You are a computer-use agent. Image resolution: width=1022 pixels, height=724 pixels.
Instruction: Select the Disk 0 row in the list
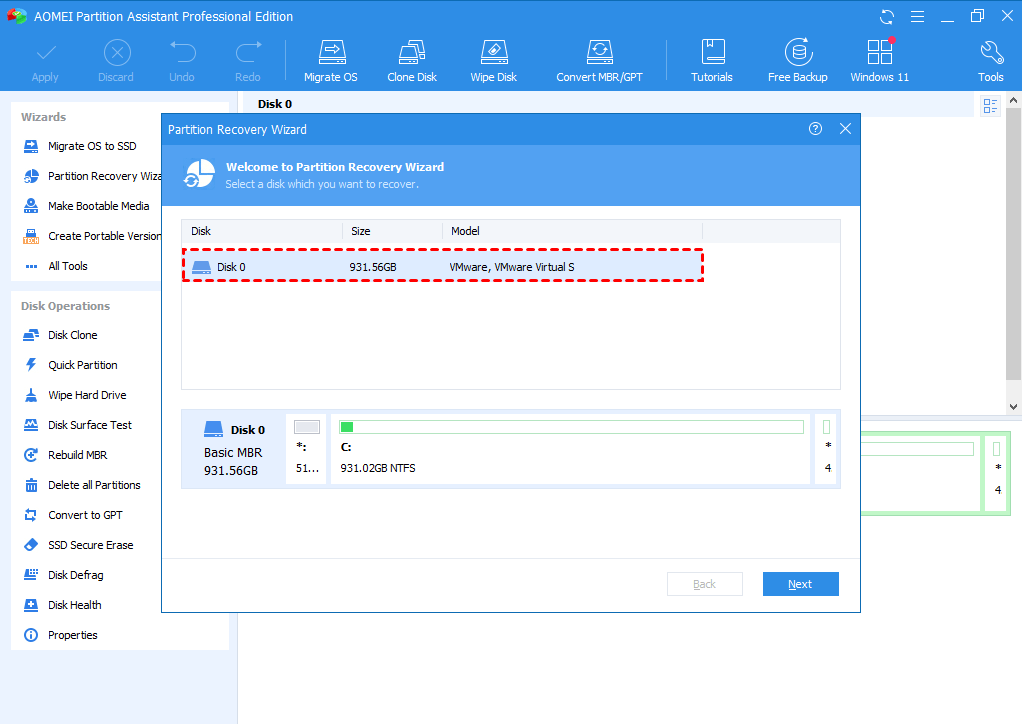(x=443, y=265)
